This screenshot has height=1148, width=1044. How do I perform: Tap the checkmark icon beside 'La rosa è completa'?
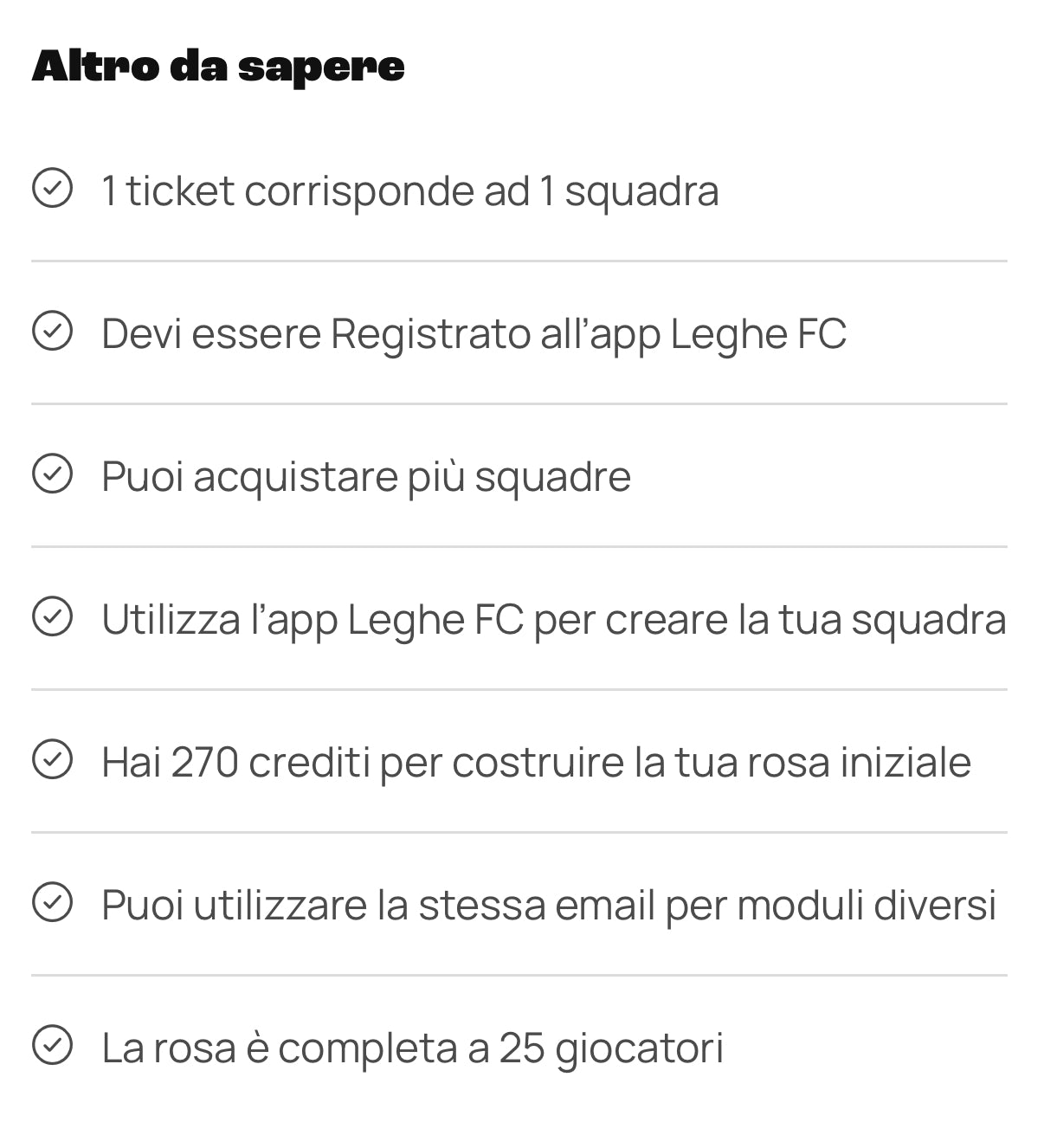point(52,1046)
